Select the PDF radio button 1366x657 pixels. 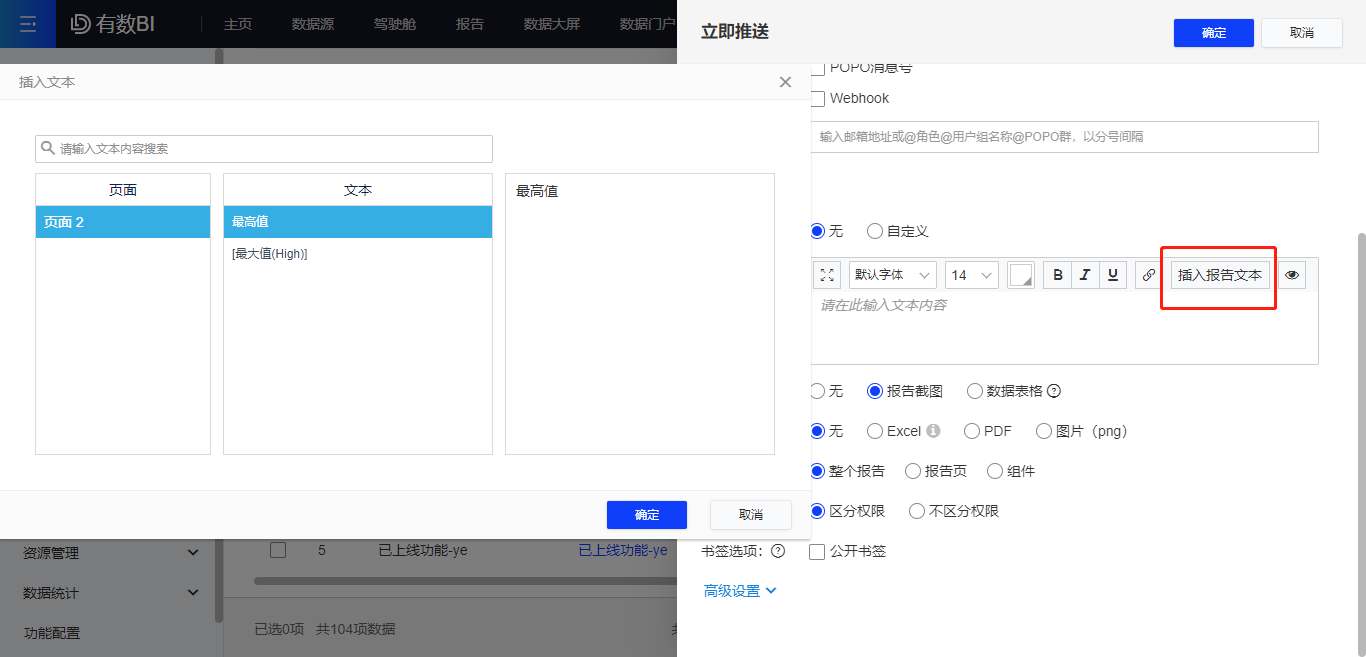(x=971, y=430)
